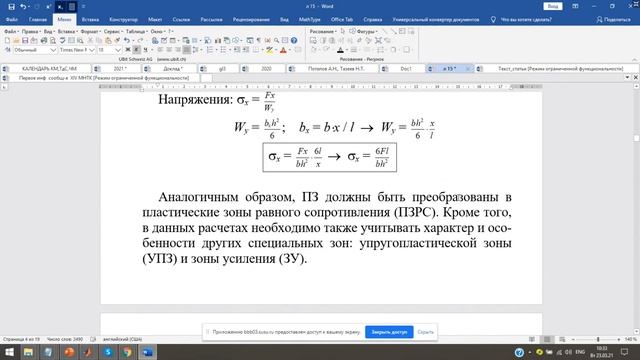640x360 pixels.
Task: Click the Zoom magnifier icon in classic toolbar
Action: pyautogui.click(x=276, y=40)
